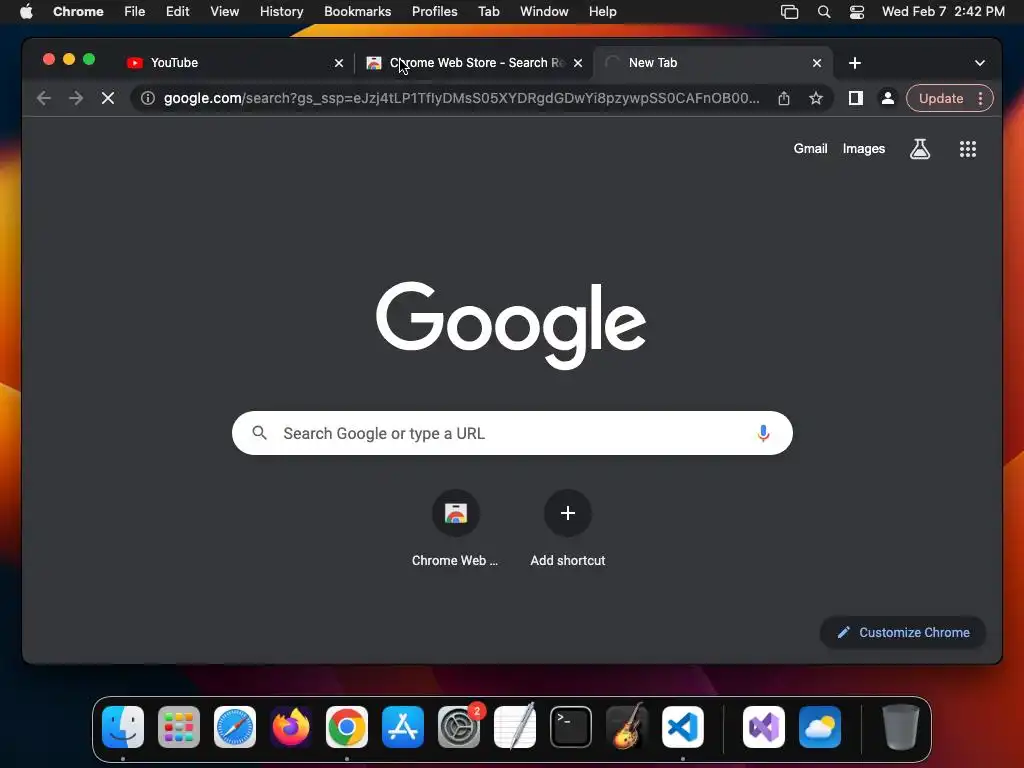Screen dimensions: 1024x768
Task: Launch Firefox from the Dock
Action: tap(291, 727)
